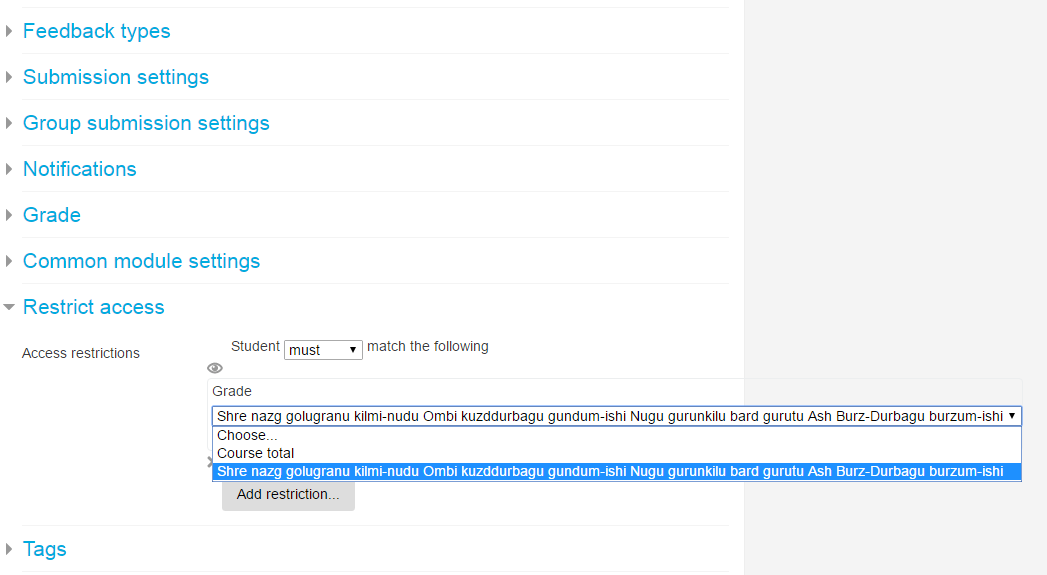Collapse the Restrict access section arrow

(9, 307)
